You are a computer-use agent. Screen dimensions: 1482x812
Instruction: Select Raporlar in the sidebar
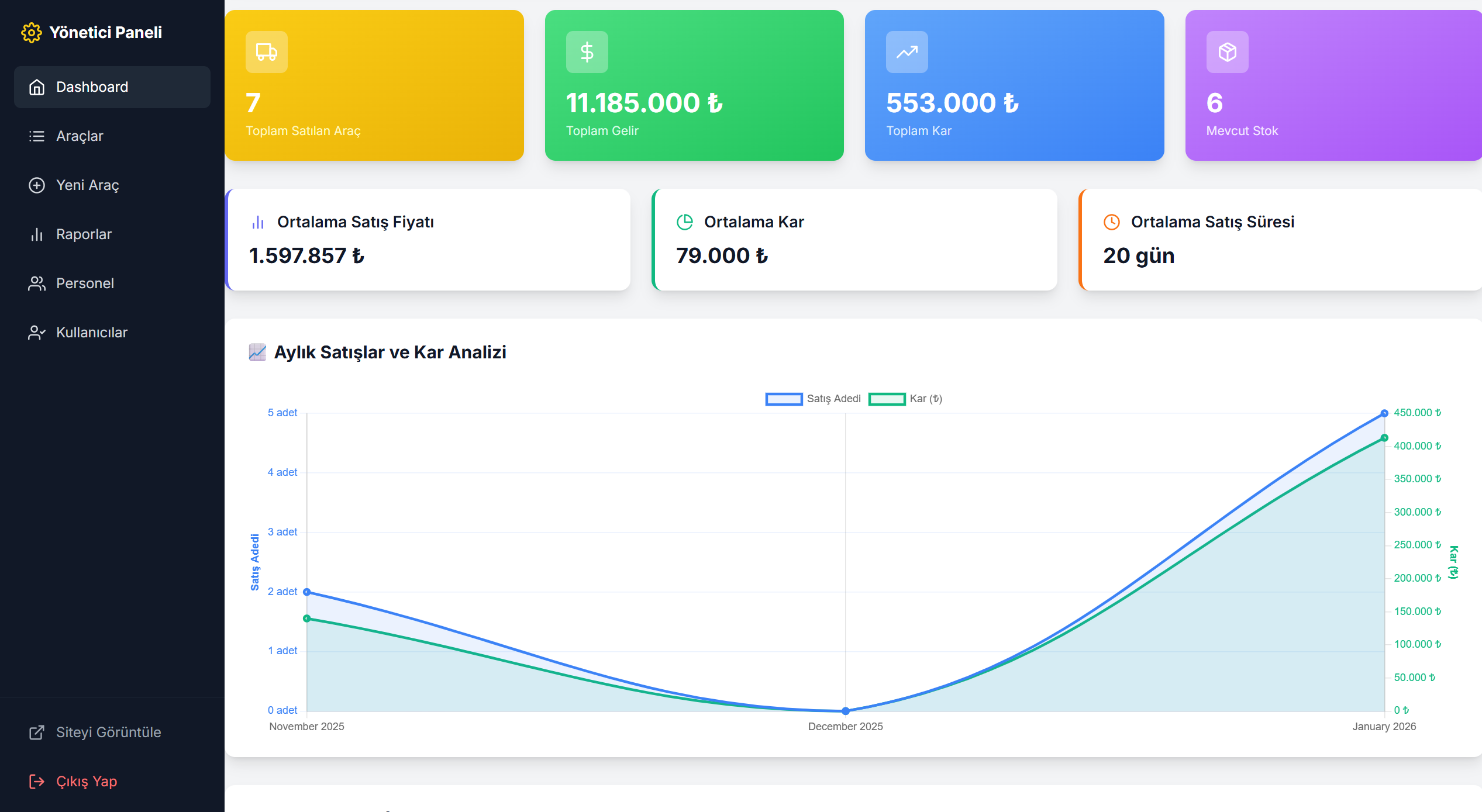coord(84,234)
